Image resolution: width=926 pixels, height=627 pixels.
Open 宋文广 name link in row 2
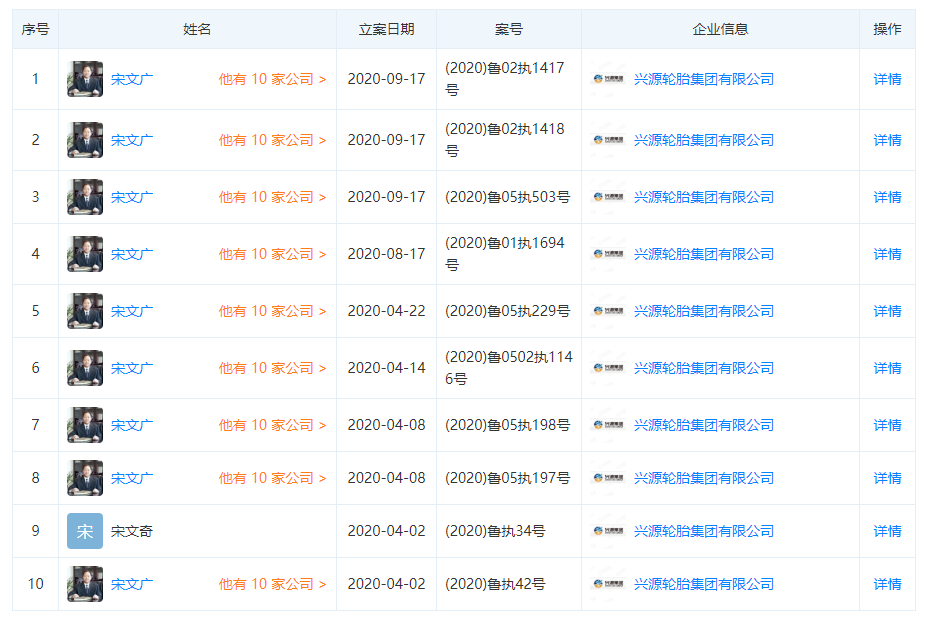[132, 140]
